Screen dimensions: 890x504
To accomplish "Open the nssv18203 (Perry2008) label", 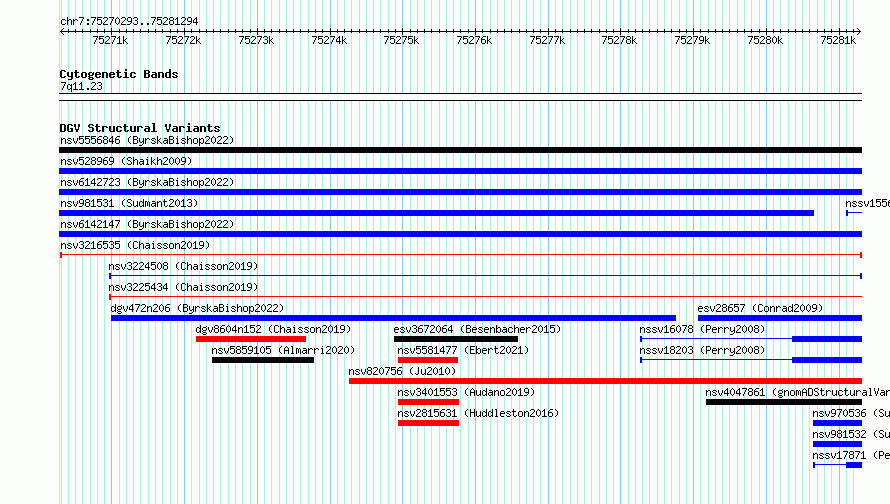I will click(x=702, y=350).
